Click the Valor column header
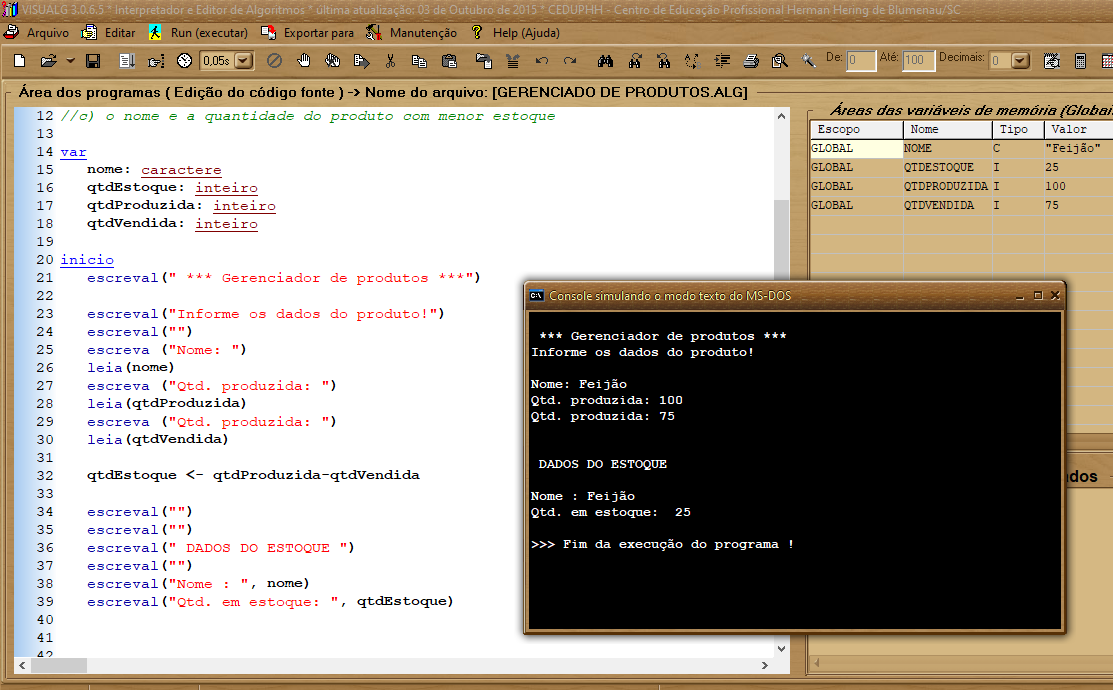This screenshot has height=690, width=1113. pyautogui.click(x=1078, y=129)
